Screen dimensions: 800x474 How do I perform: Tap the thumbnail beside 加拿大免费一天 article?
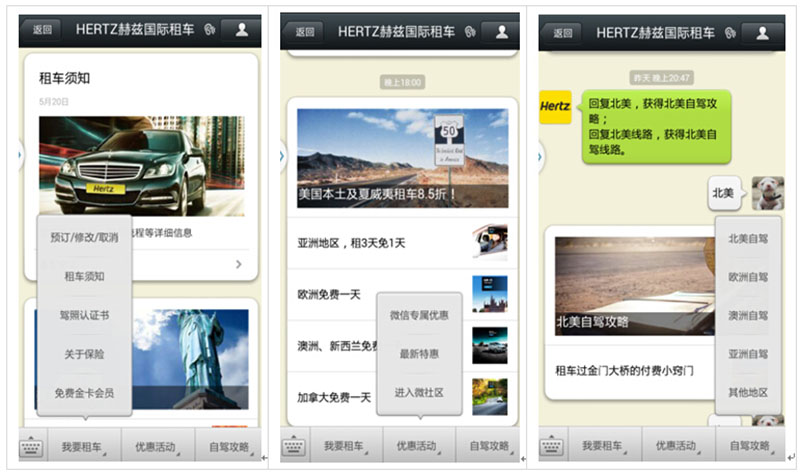coord(490,396)
